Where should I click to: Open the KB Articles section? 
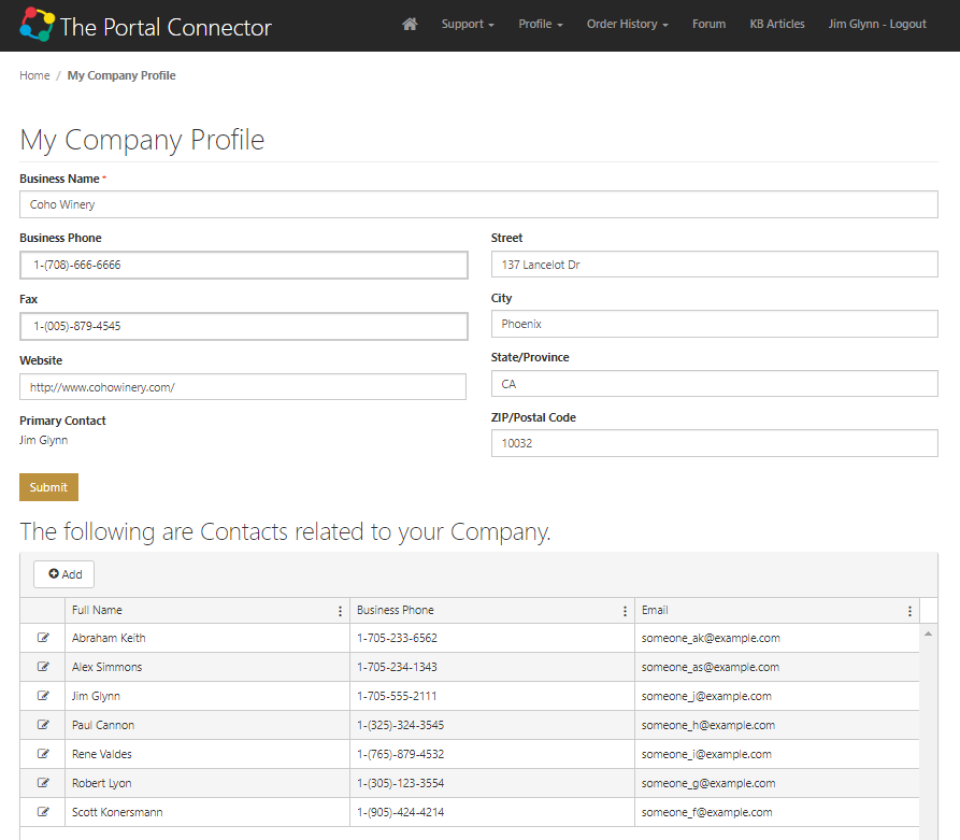(777, 24)
